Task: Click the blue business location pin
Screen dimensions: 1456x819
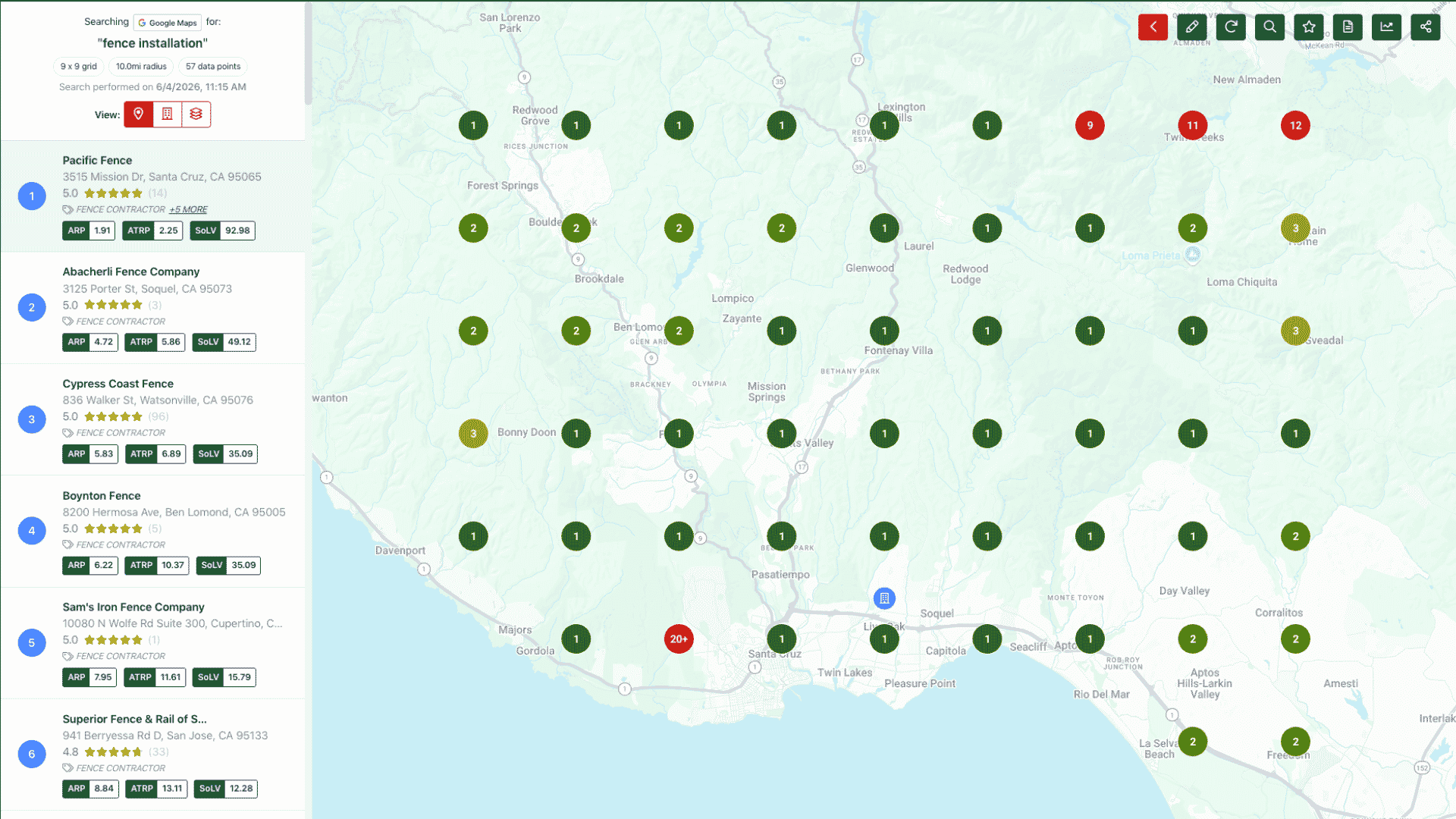Action: [884, 598]
